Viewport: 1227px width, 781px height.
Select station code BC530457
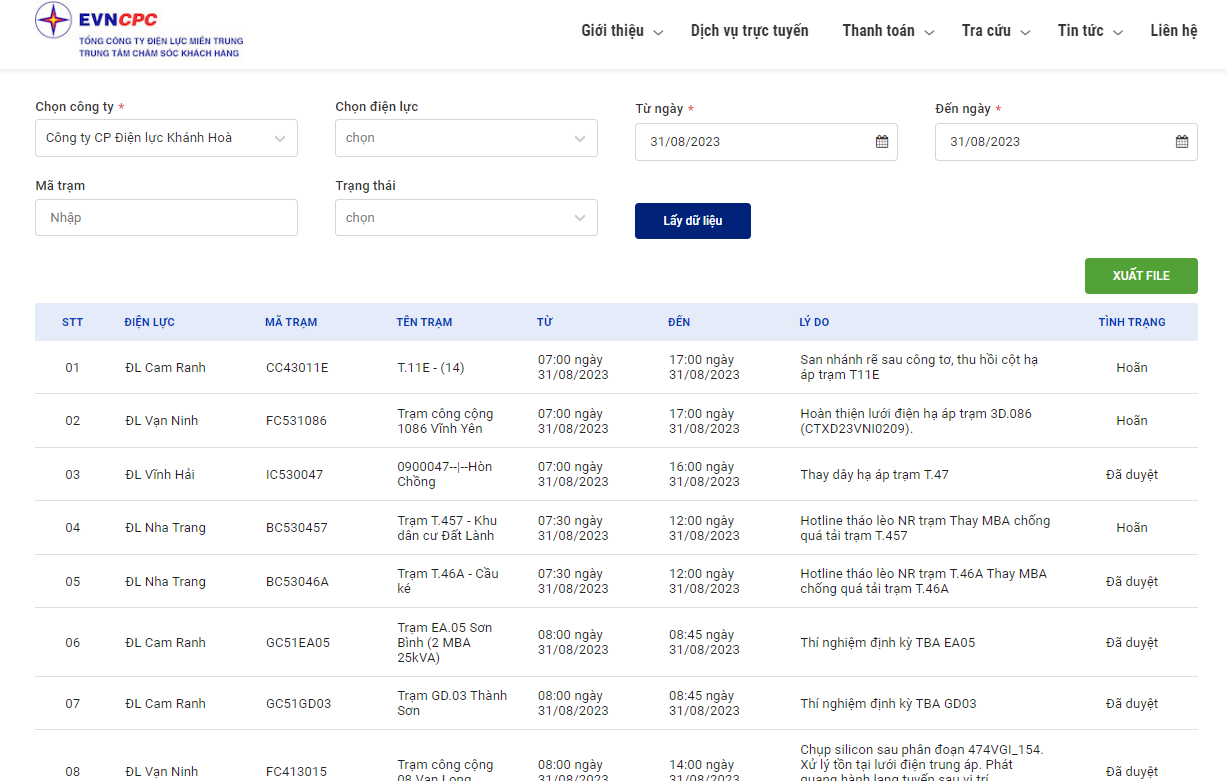tap(297, 528)
